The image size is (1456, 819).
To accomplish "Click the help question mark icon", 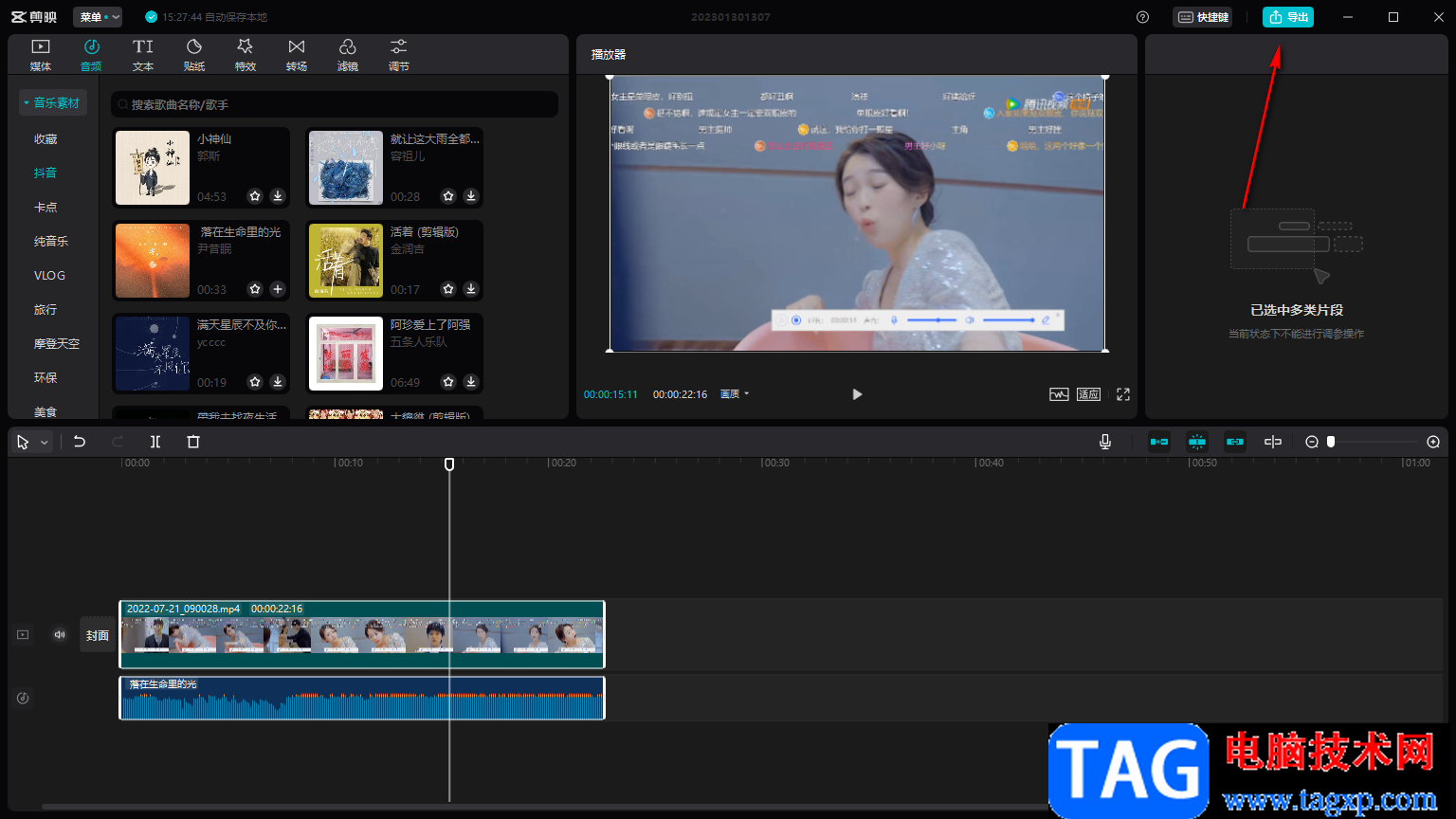I will tap(1142, 17).
